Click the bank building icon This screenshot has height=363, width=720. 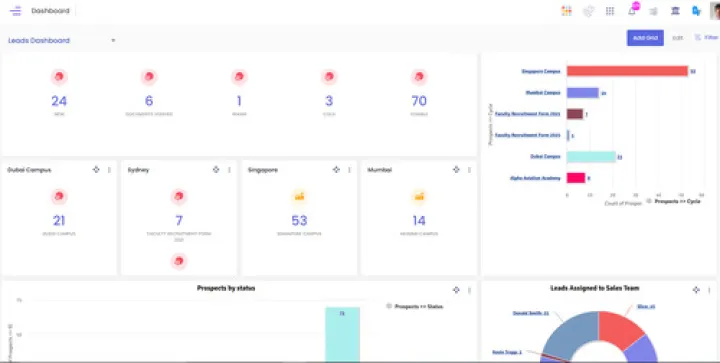(675, 11)
